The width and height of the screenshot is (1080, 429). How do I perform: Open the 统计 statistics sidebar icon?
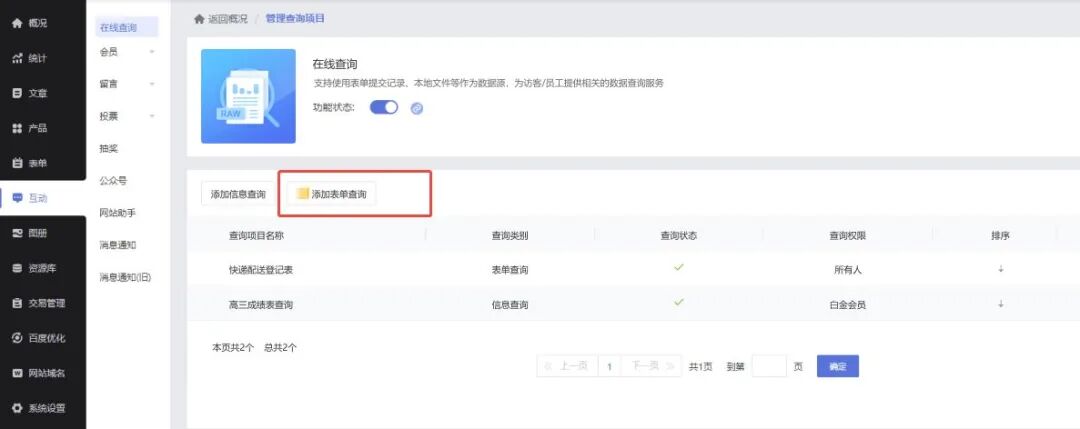(x=17, y=59)
